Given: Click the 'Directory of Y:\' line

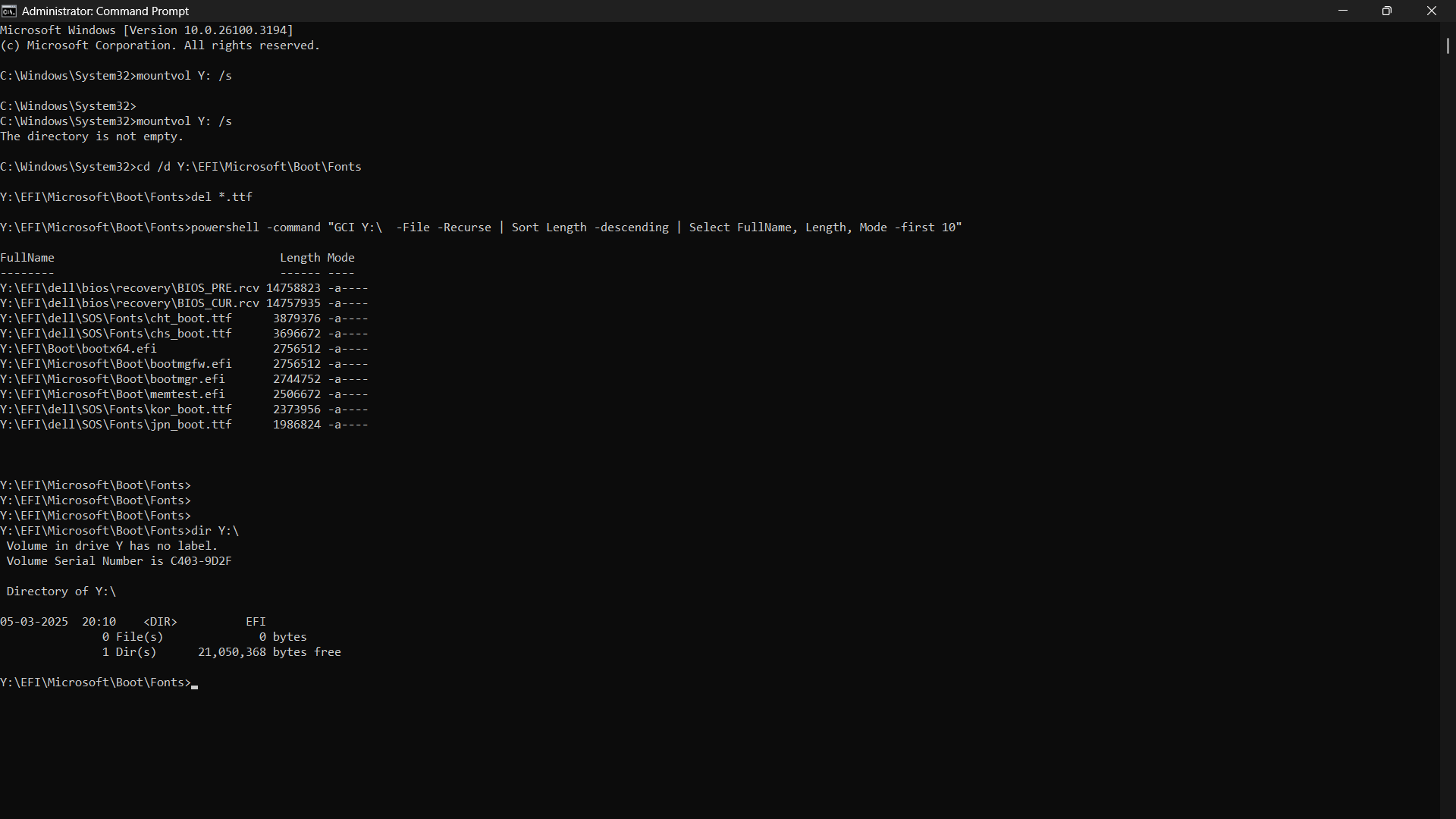Looking at the screenshot, I should [61, 591].
